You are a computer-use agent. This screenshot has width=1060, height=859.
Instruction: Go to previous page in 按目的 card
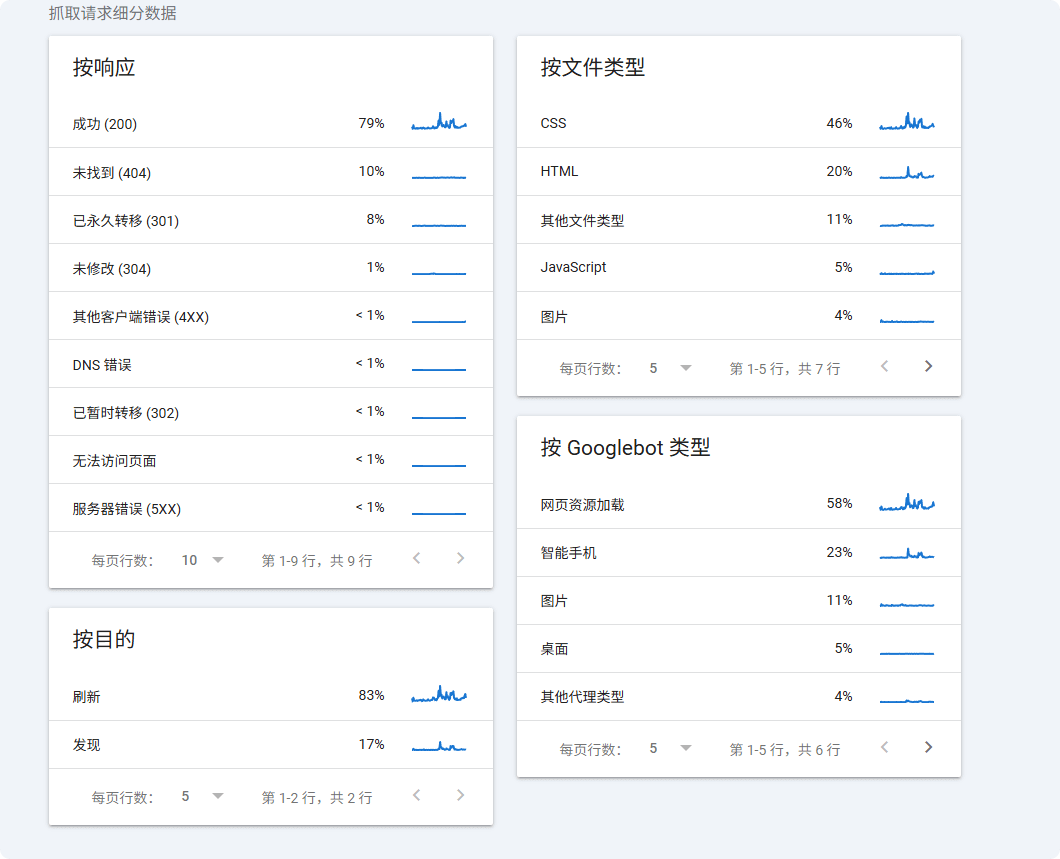click(x=416, y=795)
